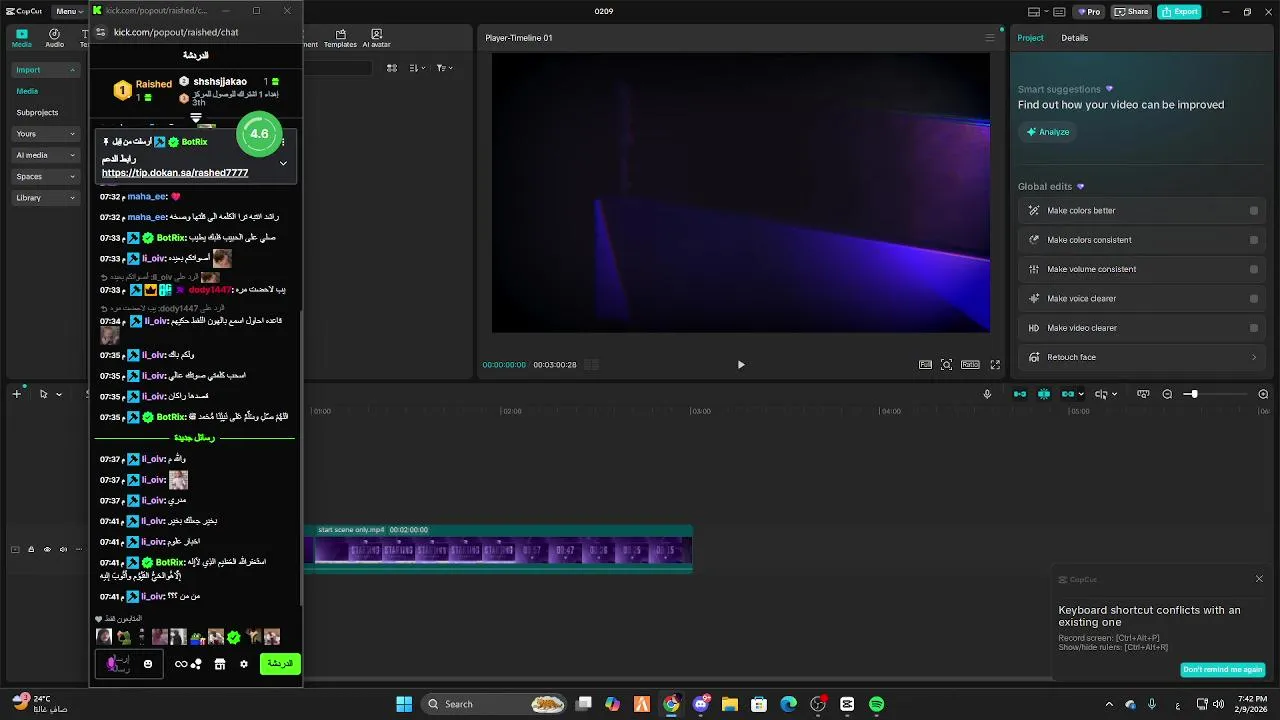Open chat settings gear icon in Kick popout

coord(243,664)
